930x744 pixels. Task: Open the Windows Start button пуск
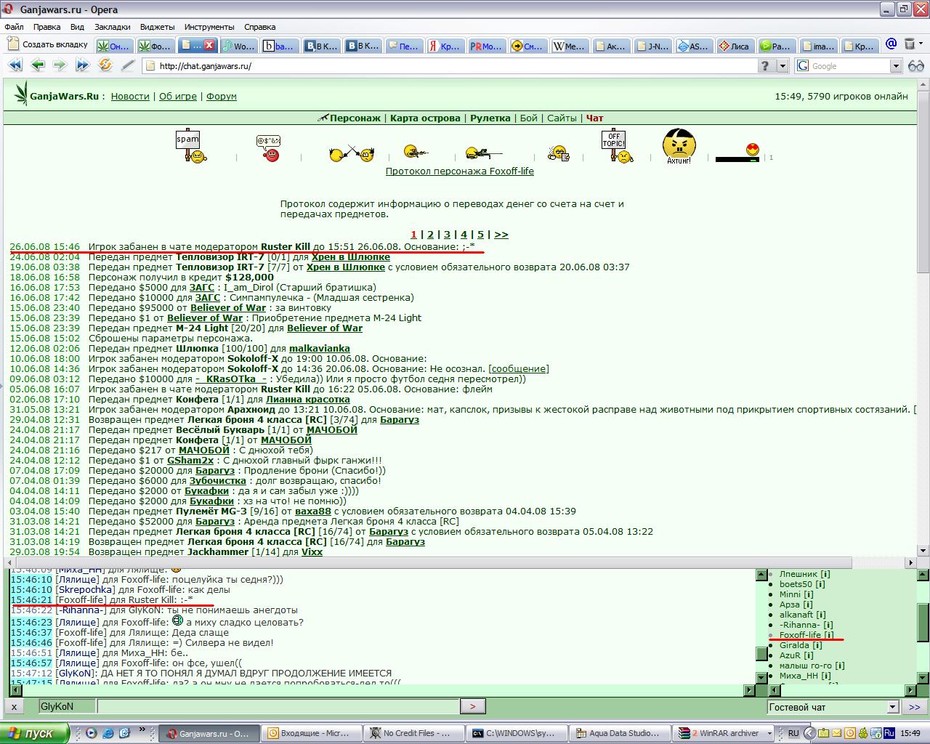pyautogui.click(x=34, y=733)
